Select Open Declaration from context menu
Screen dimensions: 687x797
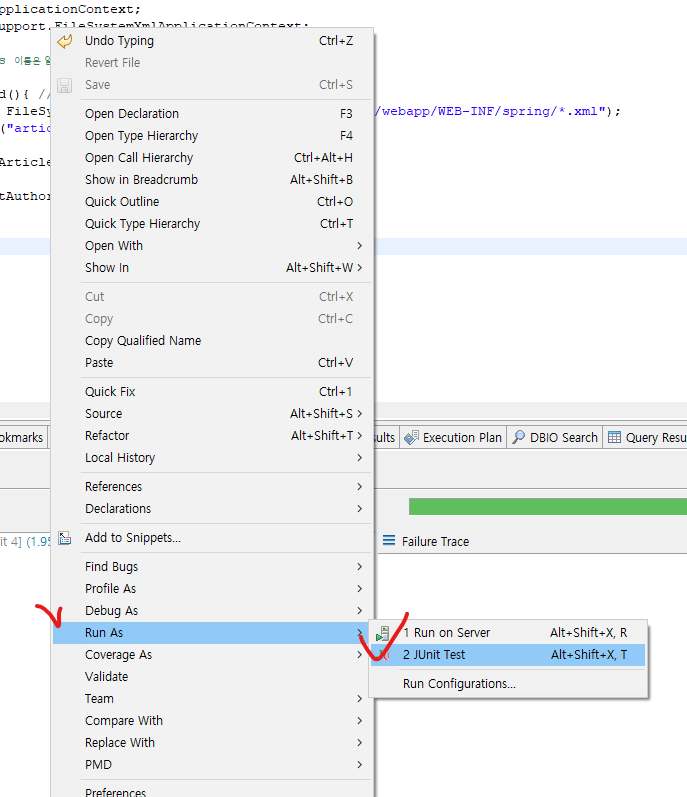pos(132,114)
